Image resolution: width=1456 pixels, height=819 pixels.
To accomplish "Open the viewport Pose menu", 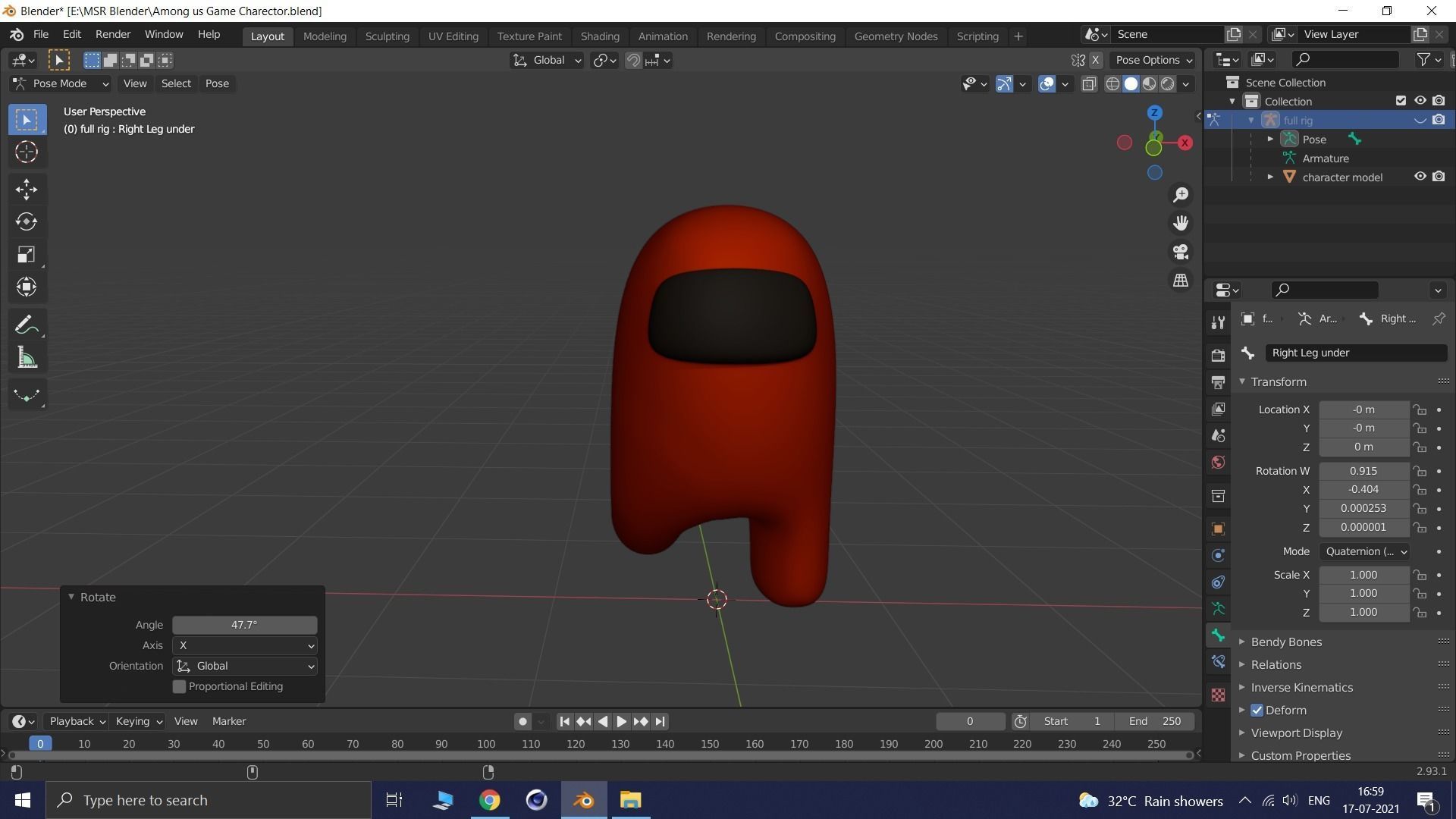I will (x=217, y=84).
